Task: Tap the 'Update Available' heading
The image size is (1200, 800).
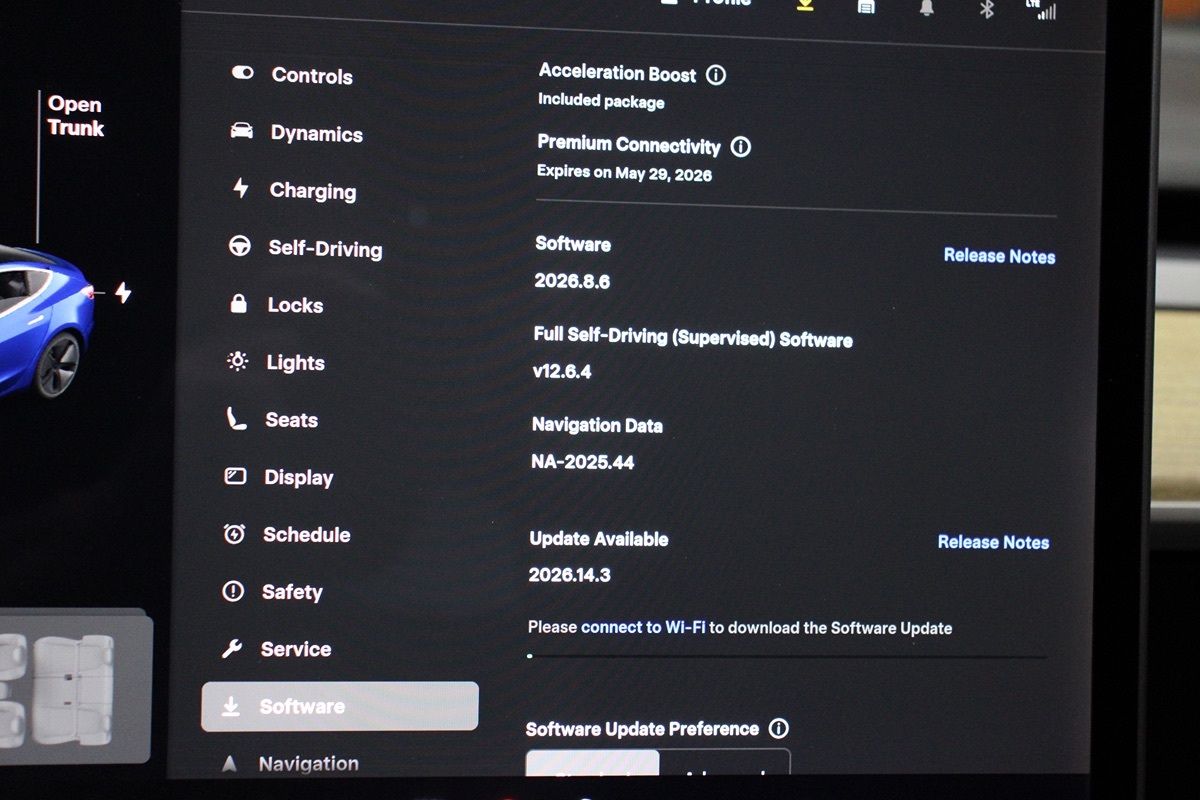Action: click(x=599, y=539)
